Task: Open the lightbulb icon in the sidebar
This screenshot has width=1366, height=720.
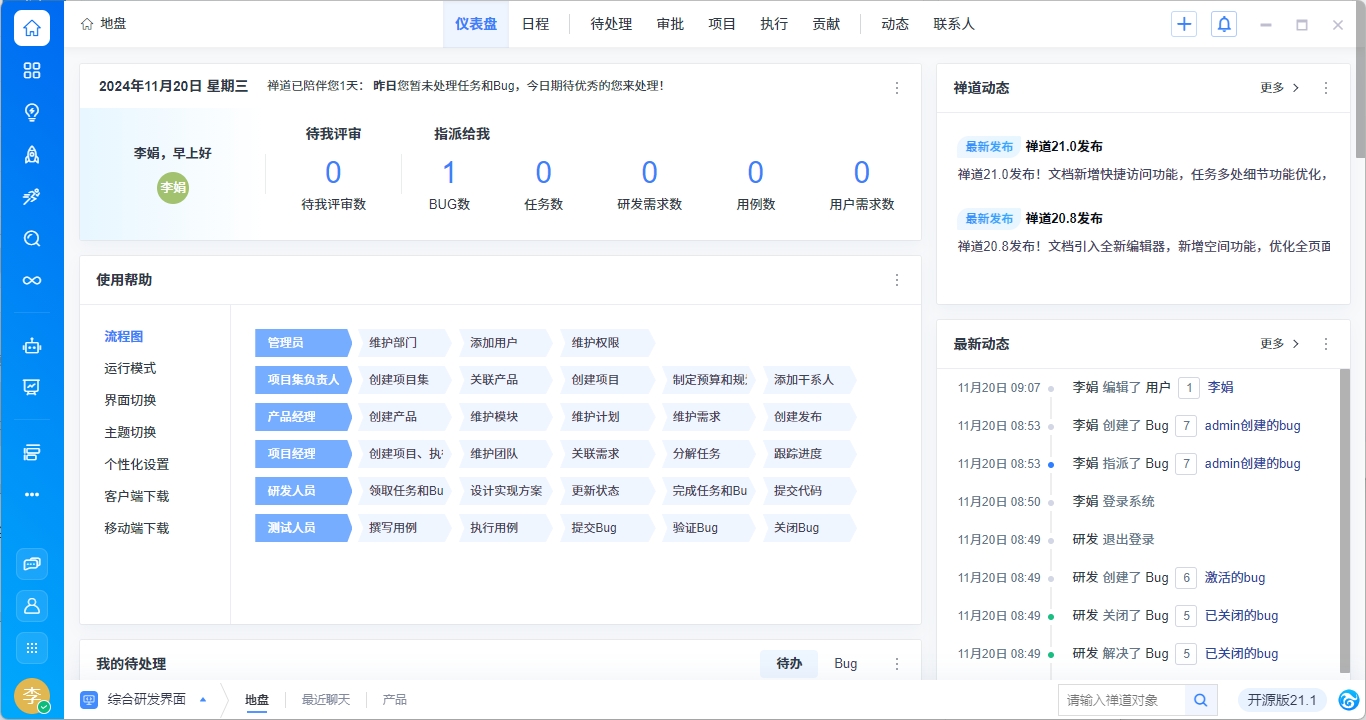Action: click(x=32, y=112)
